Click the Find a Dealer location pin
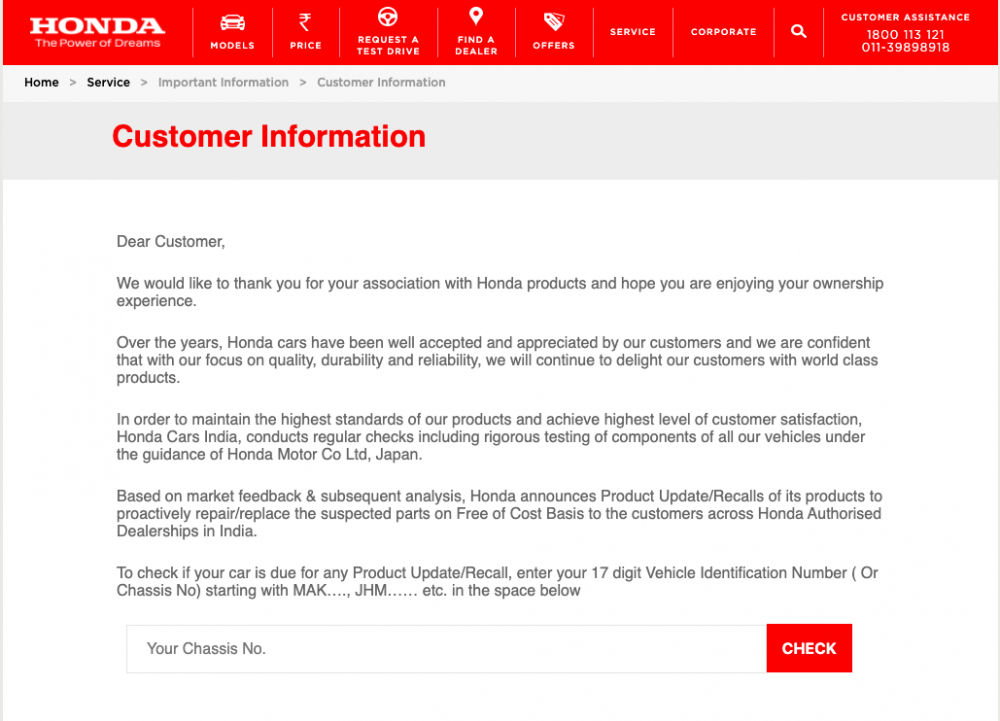This screenshot has width=1000, height=721. [476, 16]
